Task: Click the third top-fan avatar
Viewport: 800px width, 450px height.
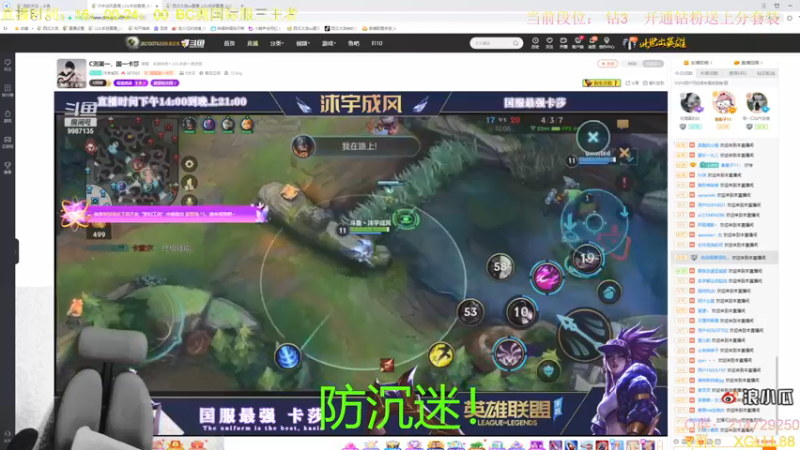Action: pyautogui.click(x=757, y=103)
